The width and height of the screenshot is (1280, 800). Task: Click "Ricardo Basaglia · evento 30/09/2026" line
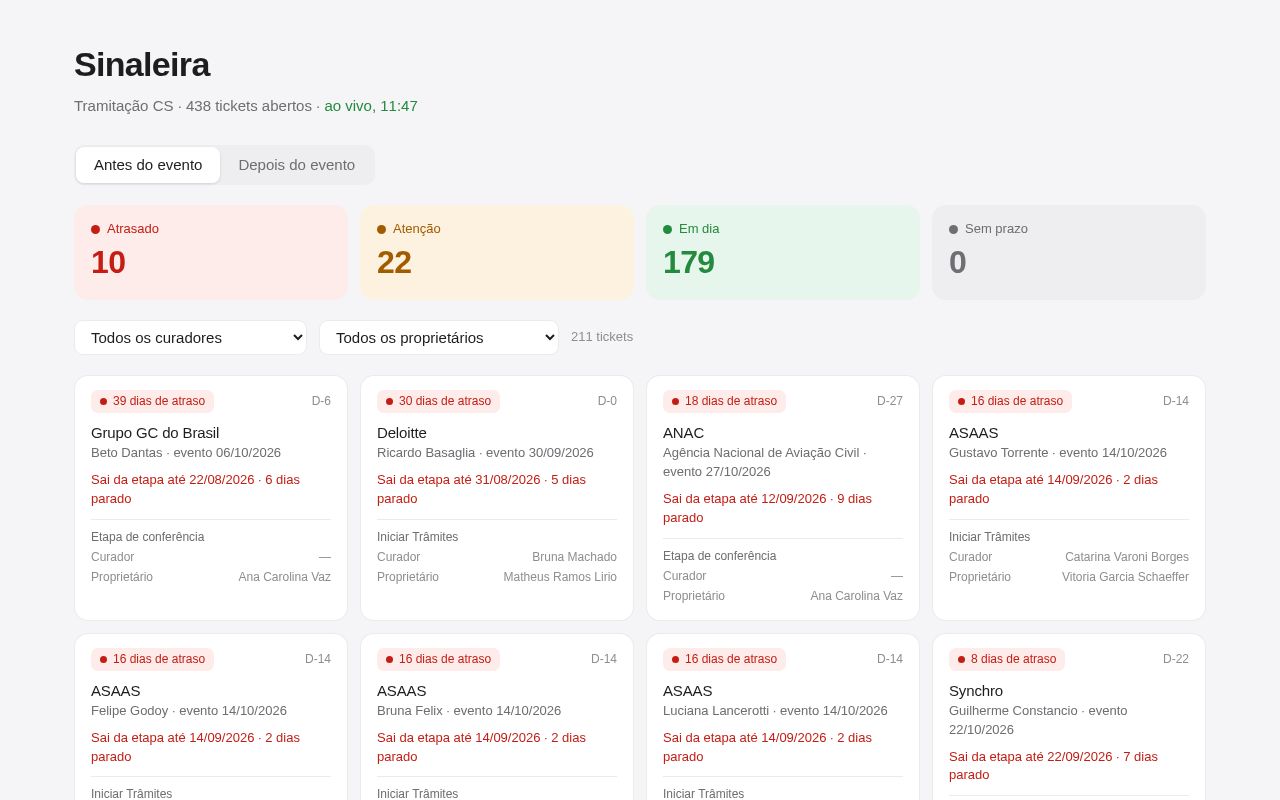pos(485,453)
